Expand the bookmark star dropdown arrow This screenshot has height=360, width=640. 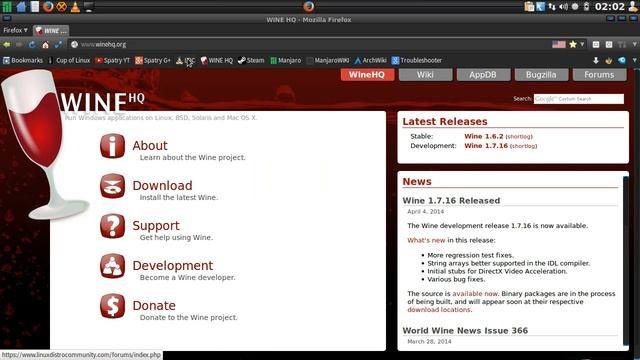point(582,44)
